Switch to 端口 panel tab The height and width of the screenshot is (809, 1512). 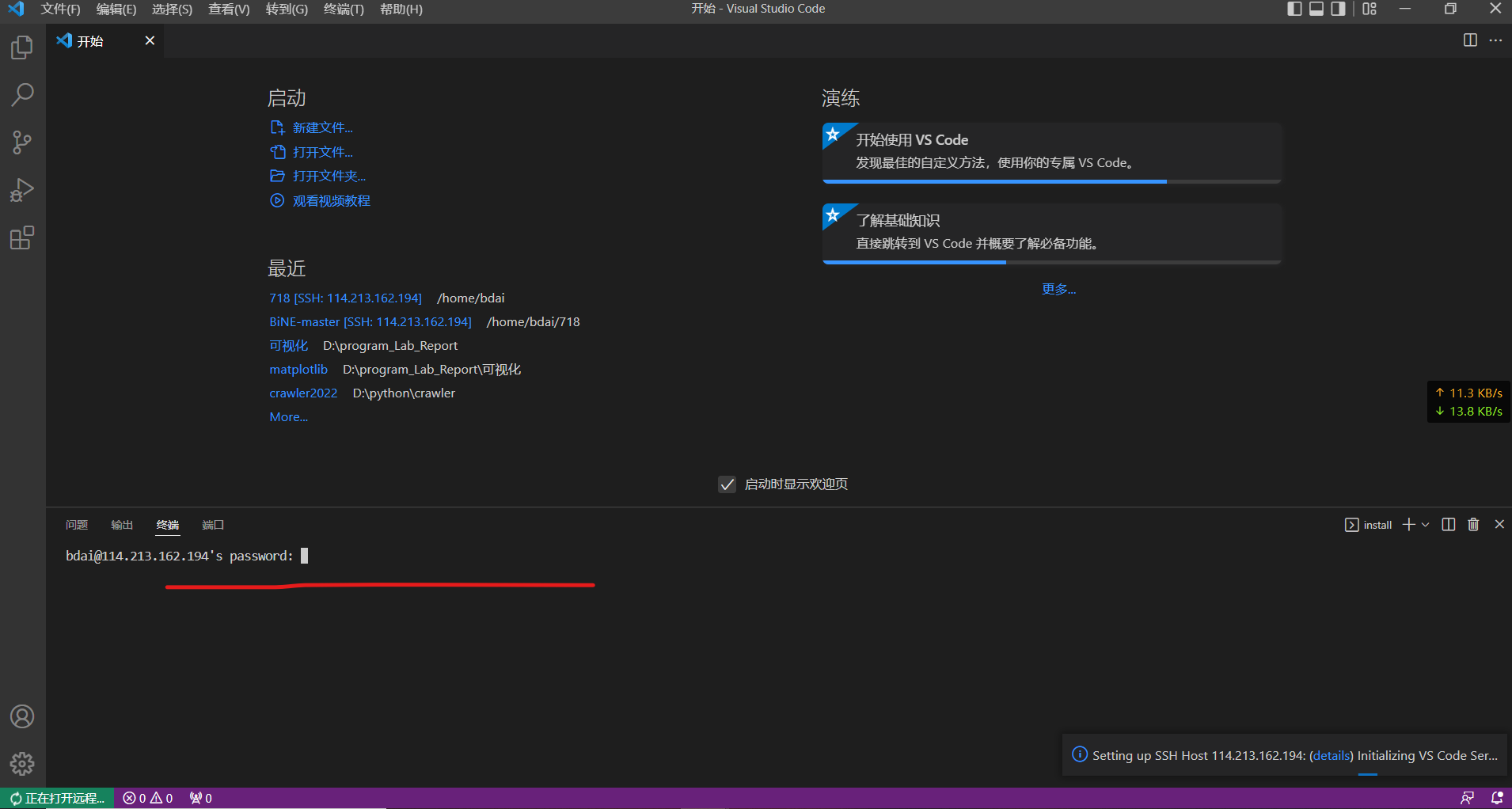click(x=213, y=525)
